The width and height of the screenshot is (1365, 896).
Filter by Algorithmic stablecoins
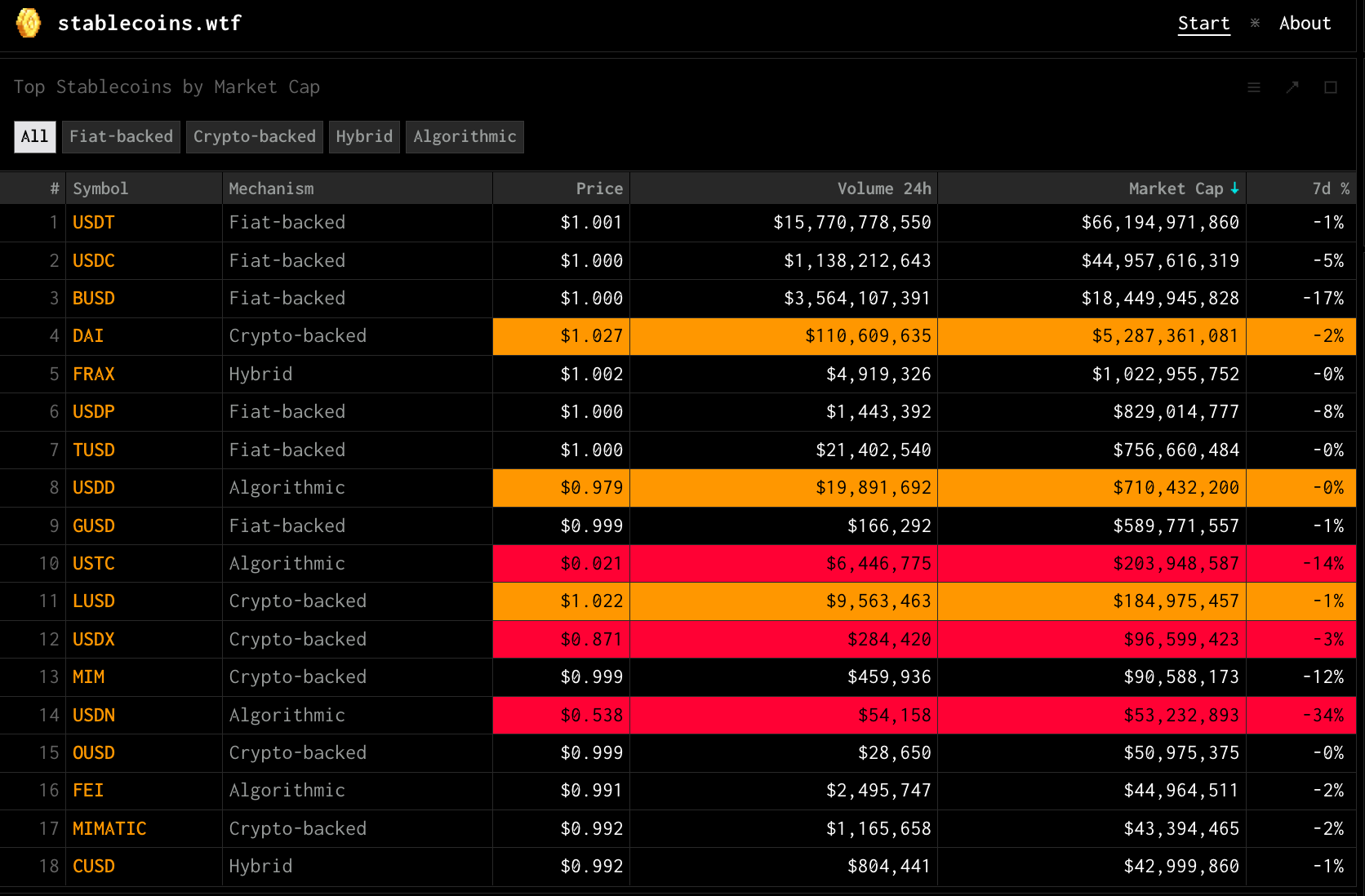(x=465, y=136)
